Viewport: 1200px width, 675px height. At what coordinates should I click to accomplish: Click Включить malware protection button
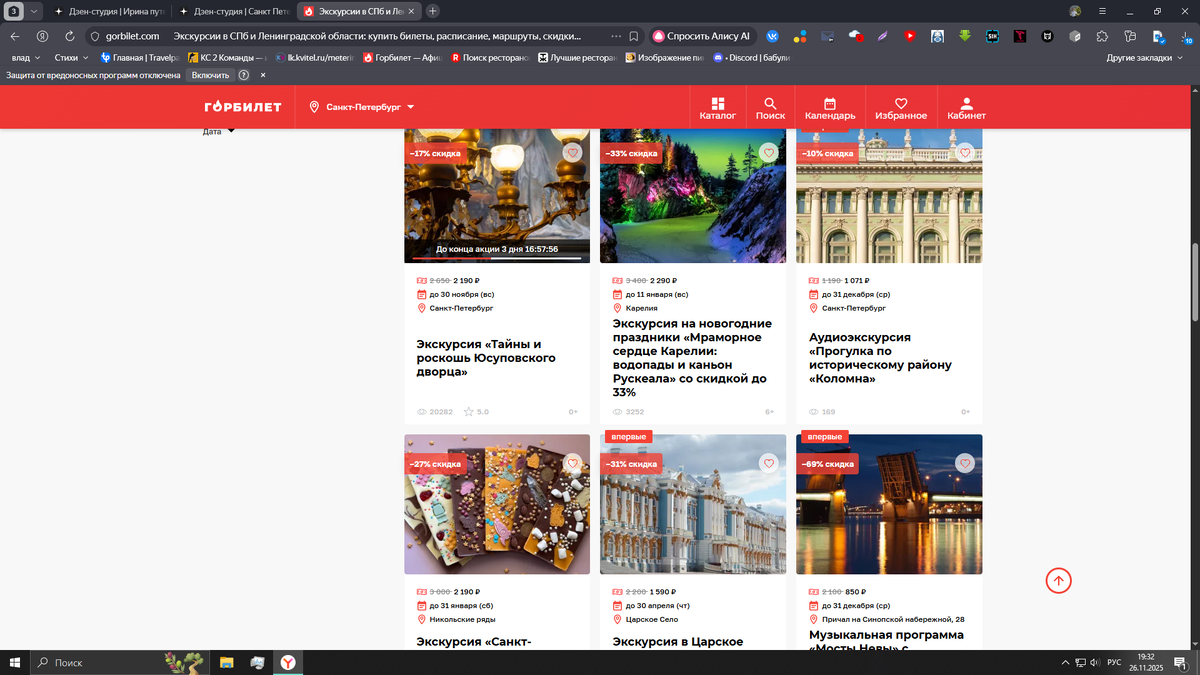tap(210, 75)
